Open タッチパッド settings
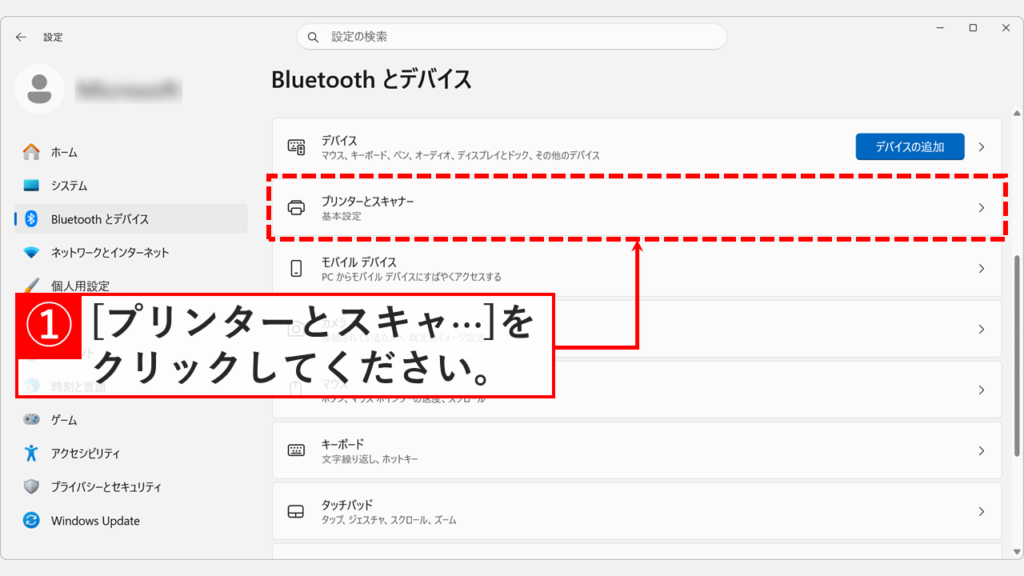Image resolution: width=1024 pixels, height=576 pixels. tap(637, 511)
